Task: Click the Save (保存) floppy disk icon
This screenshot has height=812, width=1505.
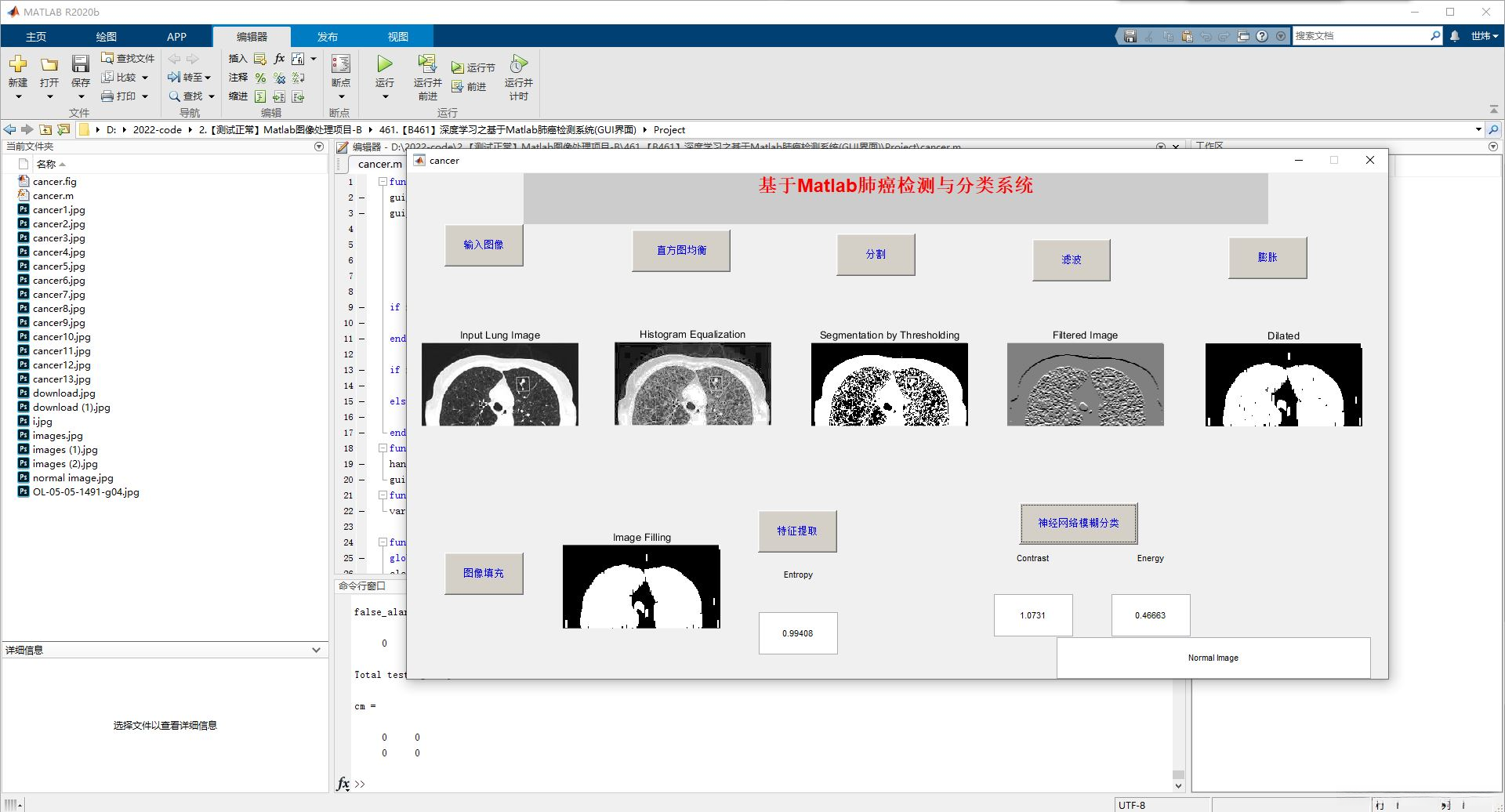Action: tap(81, 64)
